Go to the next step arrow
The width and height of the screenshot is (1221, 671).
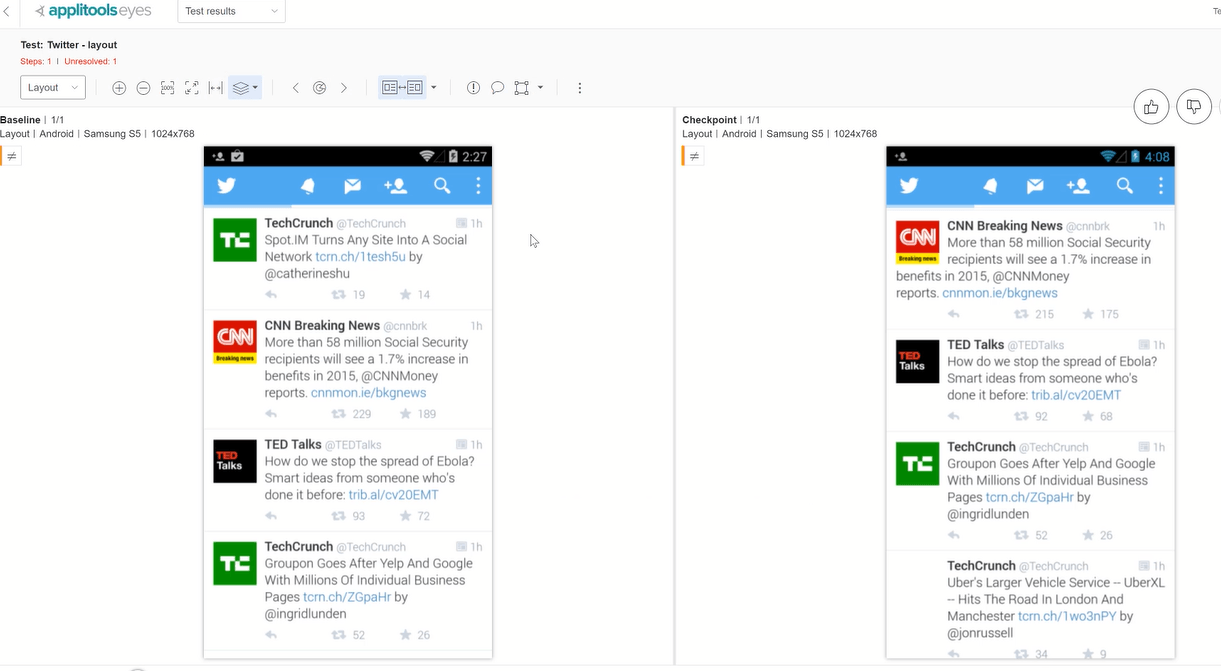pyautogui.click(x=344, y=88)
